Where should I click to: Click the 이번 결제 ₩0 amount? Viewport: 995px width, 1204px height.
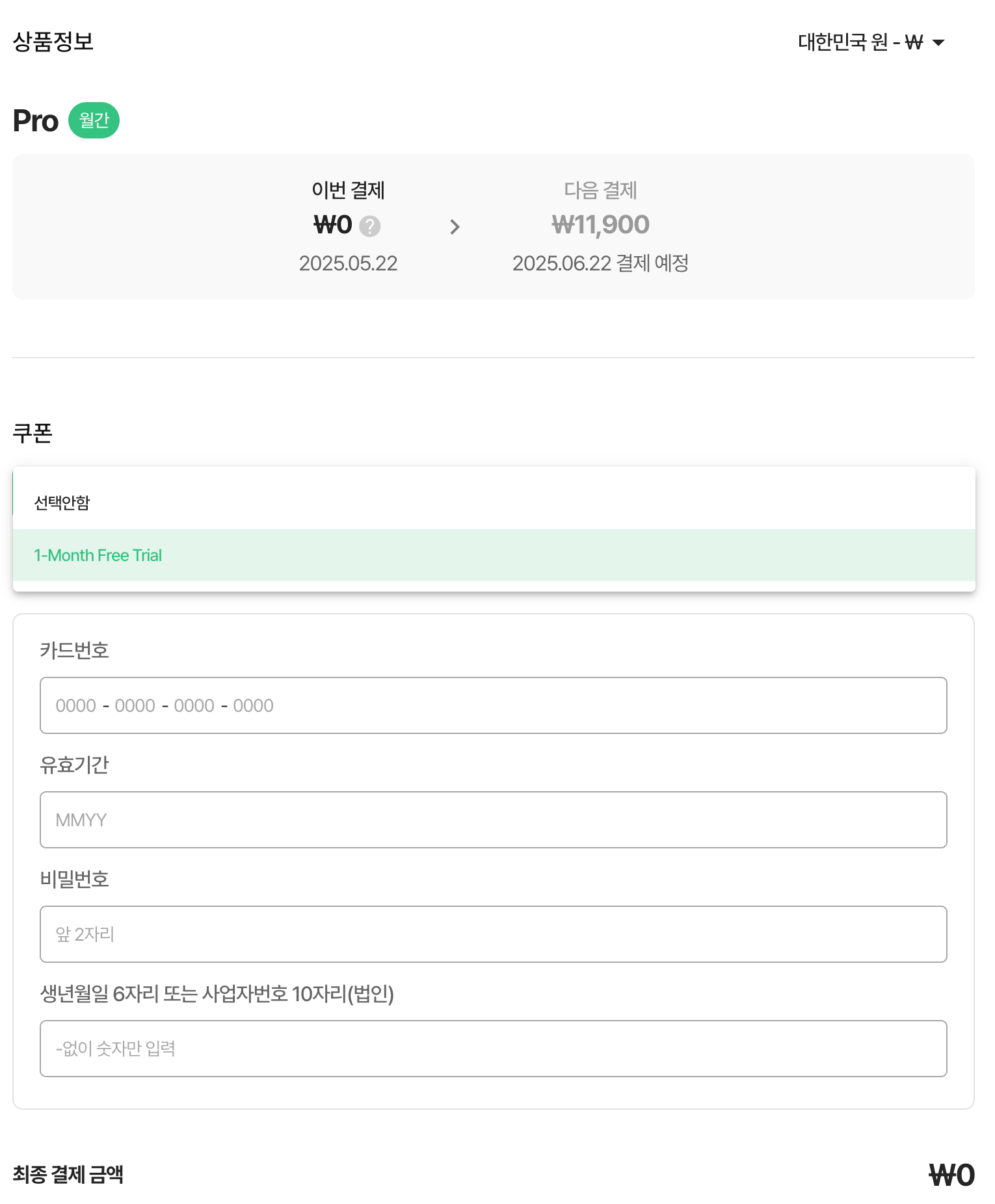coord(333,226)
